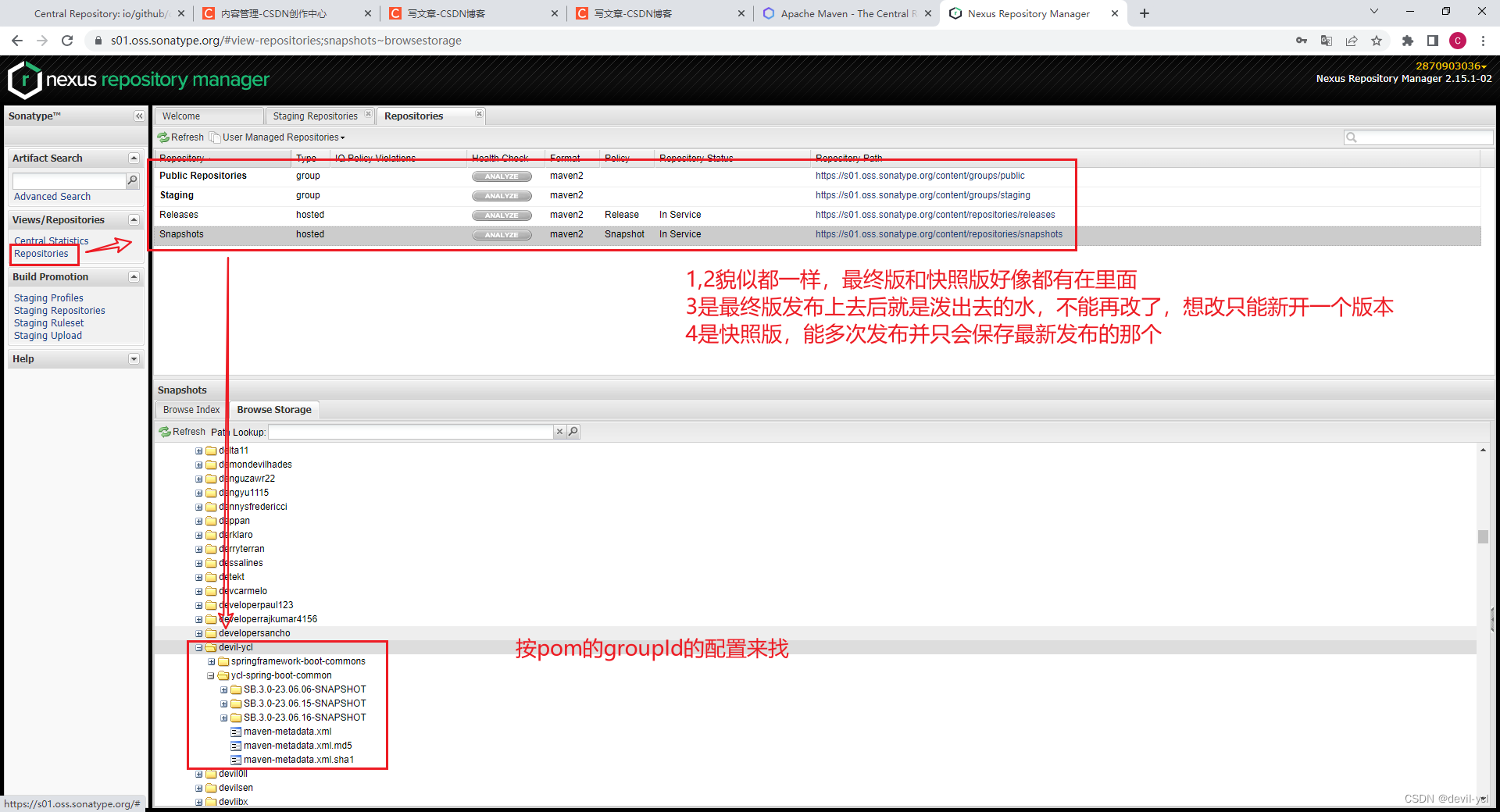Image resolution: width=1500 pixels, height=812 pixels.
Task: Open Staging Ruleset link
Action: (x=48, y=323)
